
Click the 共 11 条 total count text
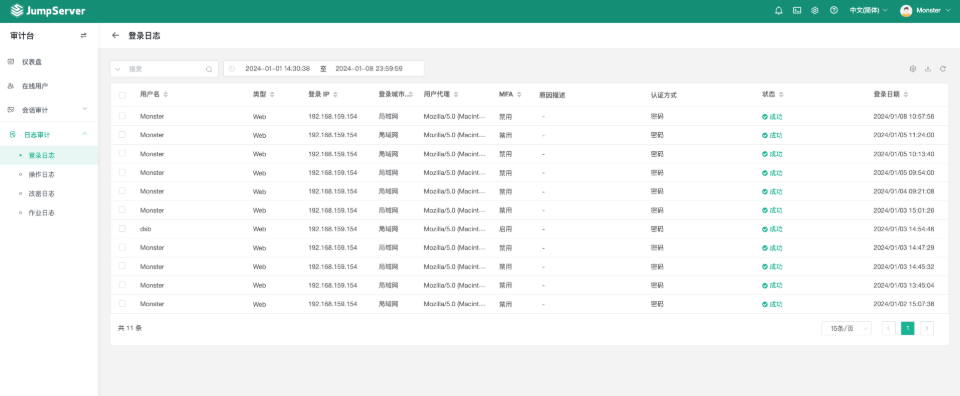click(x=130, y=328)
